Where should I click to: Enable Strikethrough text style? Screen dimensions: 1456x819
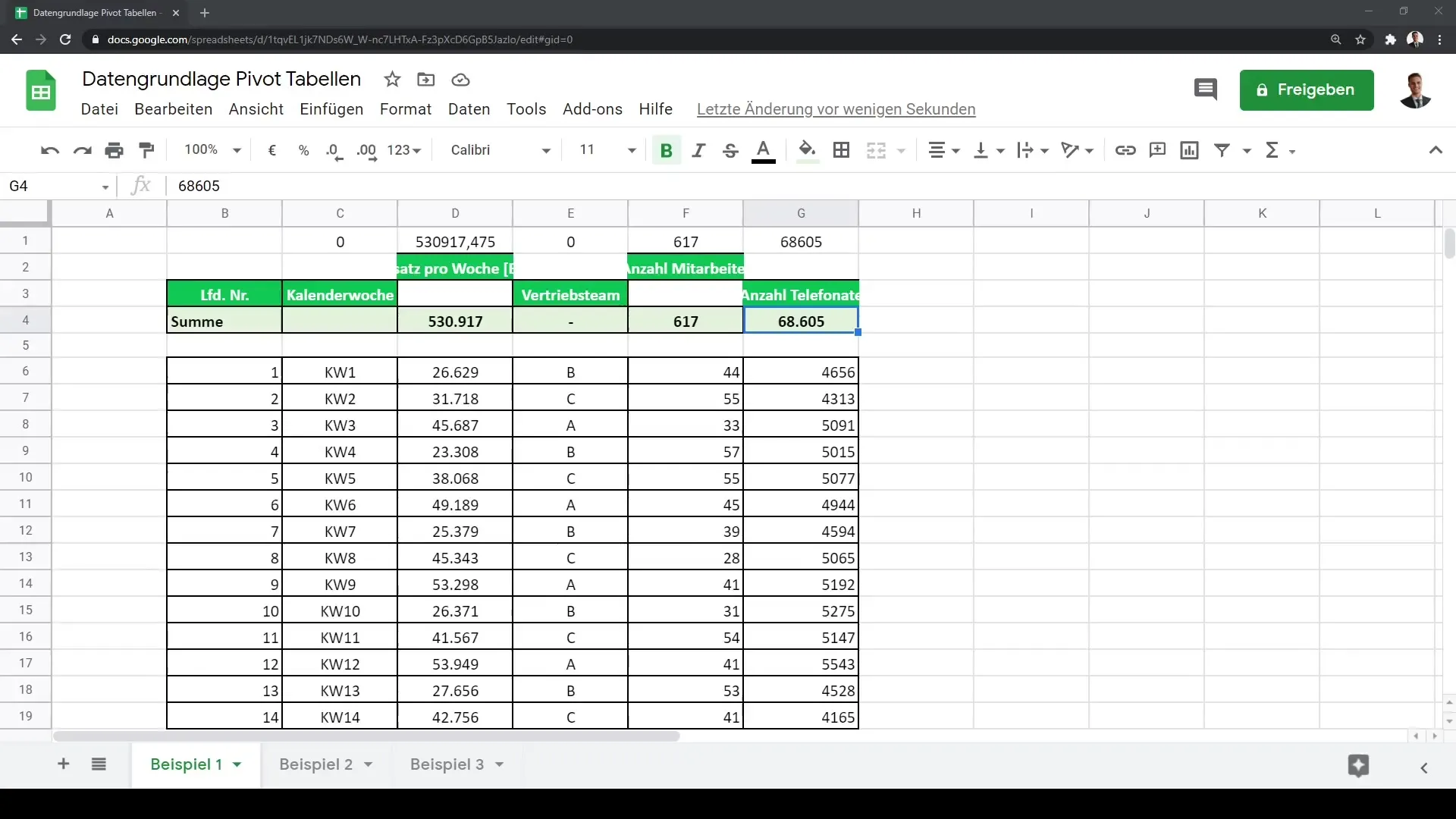click(x=731, y=149)
